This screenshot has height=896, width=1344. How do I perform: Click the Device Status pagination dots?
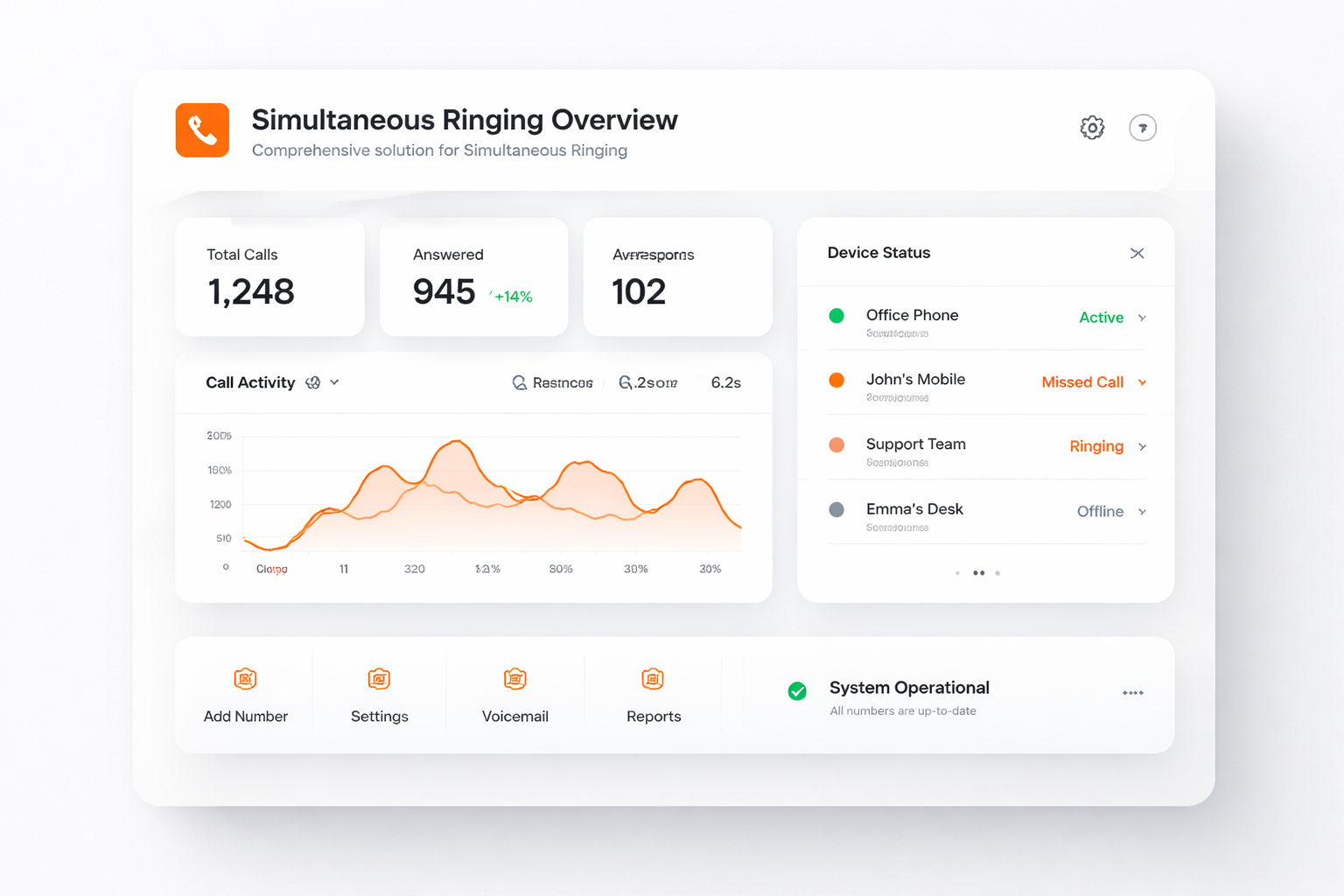(x=978, y=573)
